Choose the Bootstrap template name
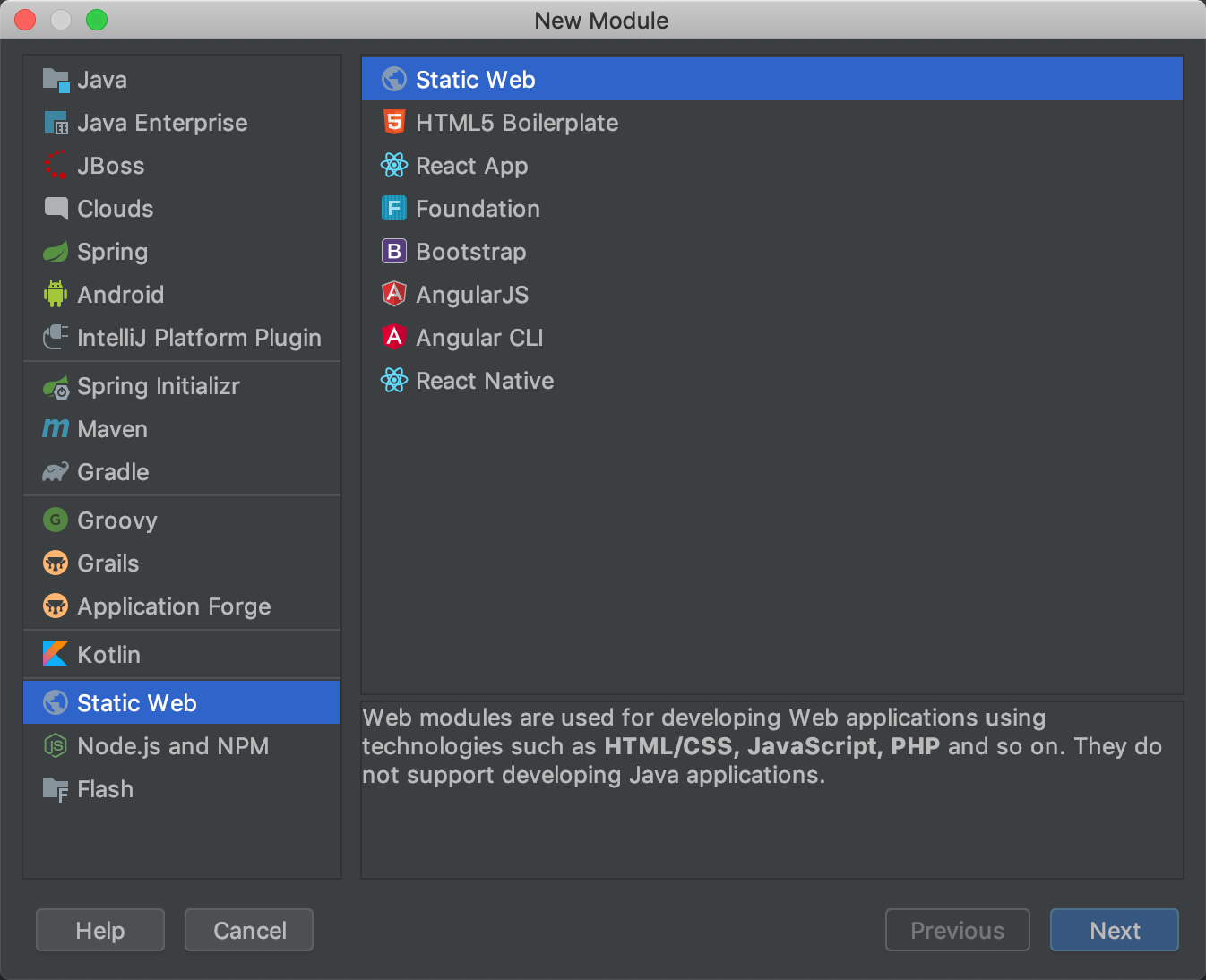This screenshot has height=980, width=1206. (471, 253)
